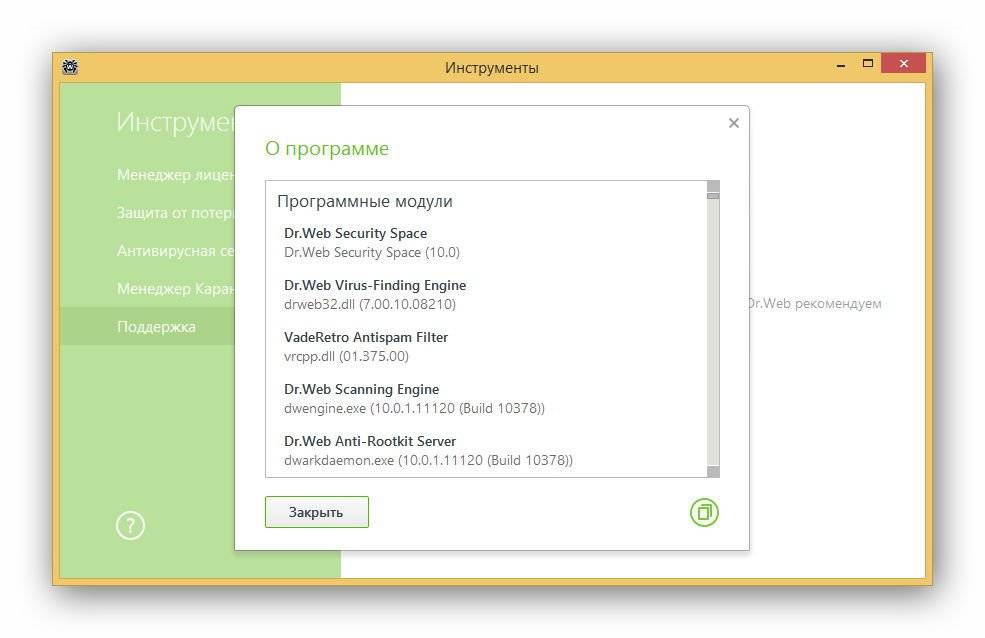
Task: Click the drweb32.dll (7.00.10.08210) line
Action: click(x=370, y=305)
